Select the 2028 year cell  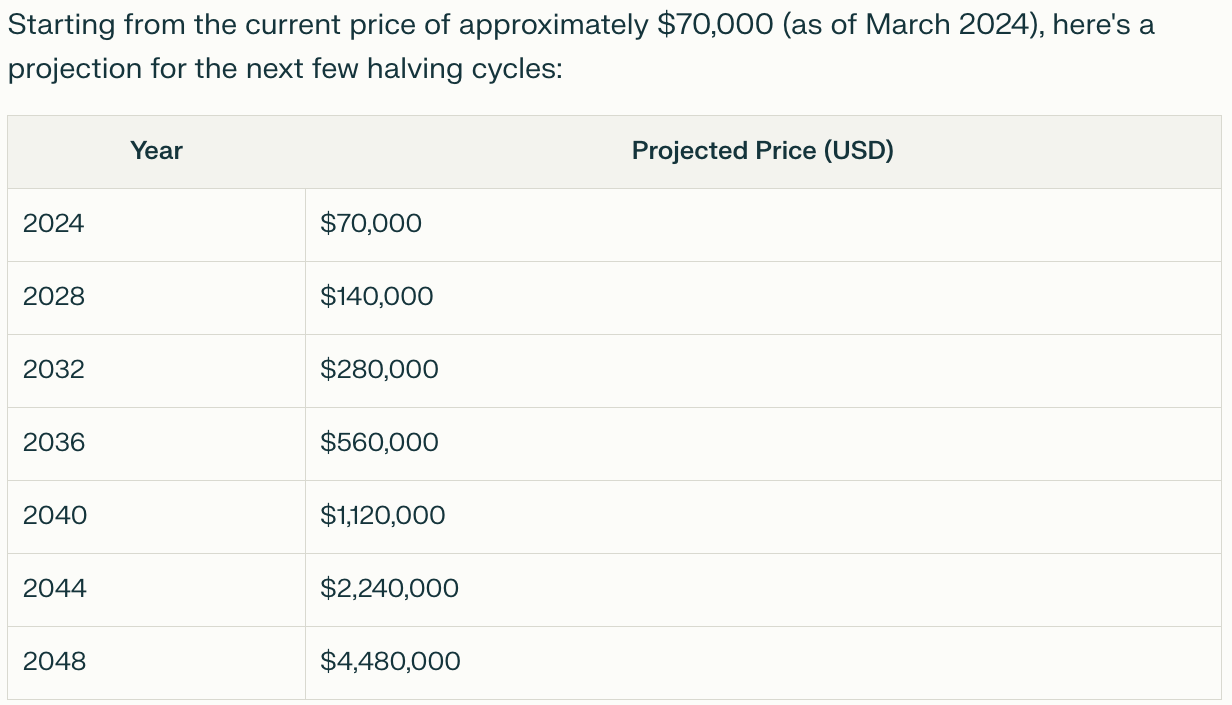click(x=156, y=298)
